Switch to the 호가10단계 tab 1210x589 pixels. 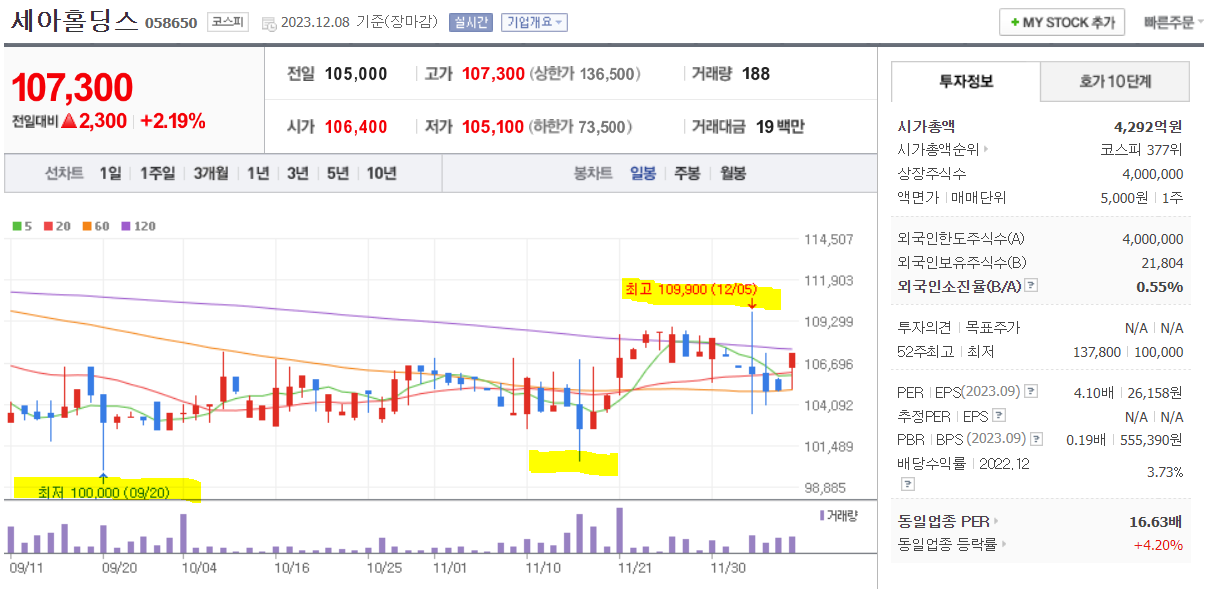pos(1115,81)
